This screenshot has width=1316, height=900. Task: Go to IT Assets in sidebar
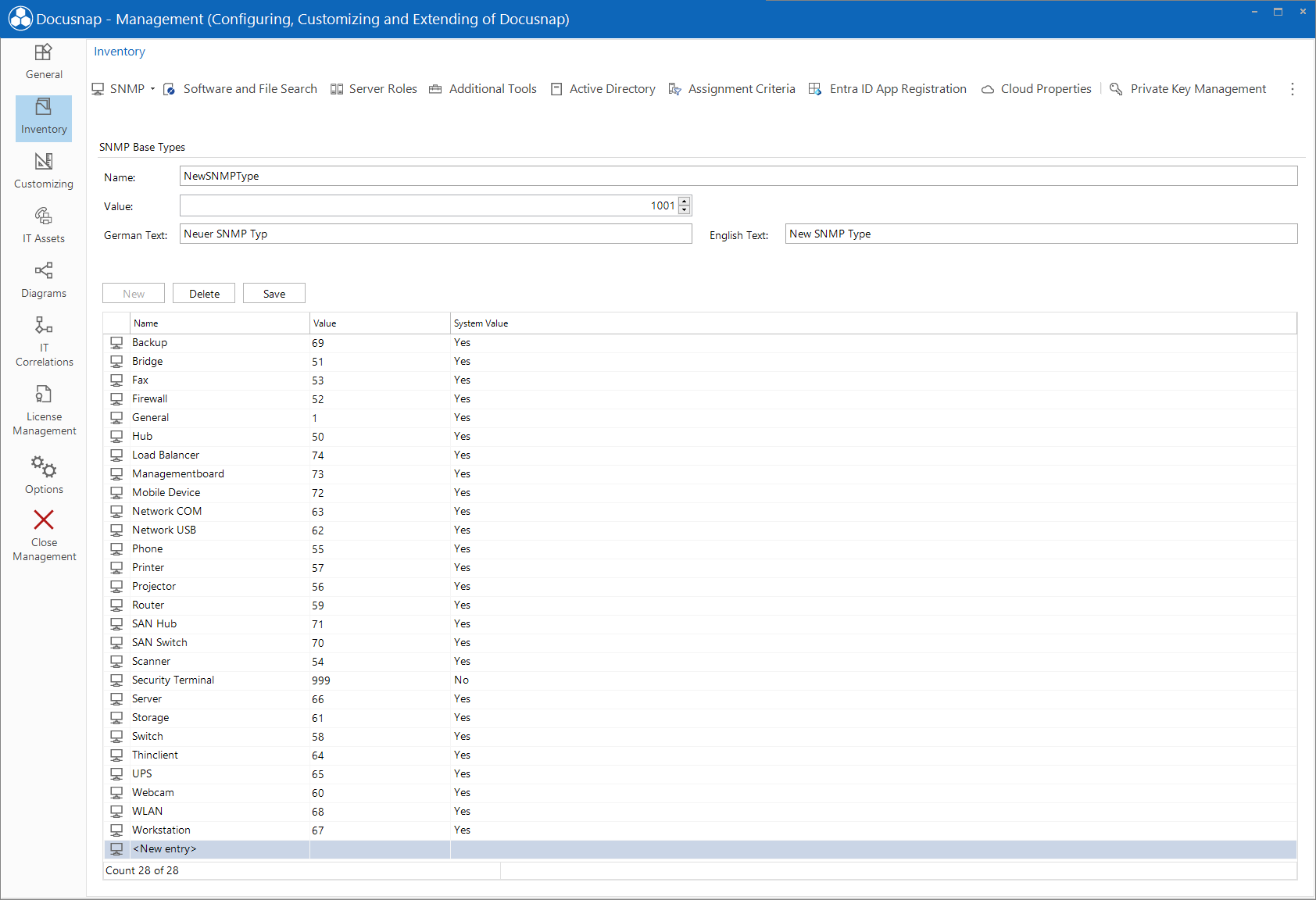(x=44, y=227)
